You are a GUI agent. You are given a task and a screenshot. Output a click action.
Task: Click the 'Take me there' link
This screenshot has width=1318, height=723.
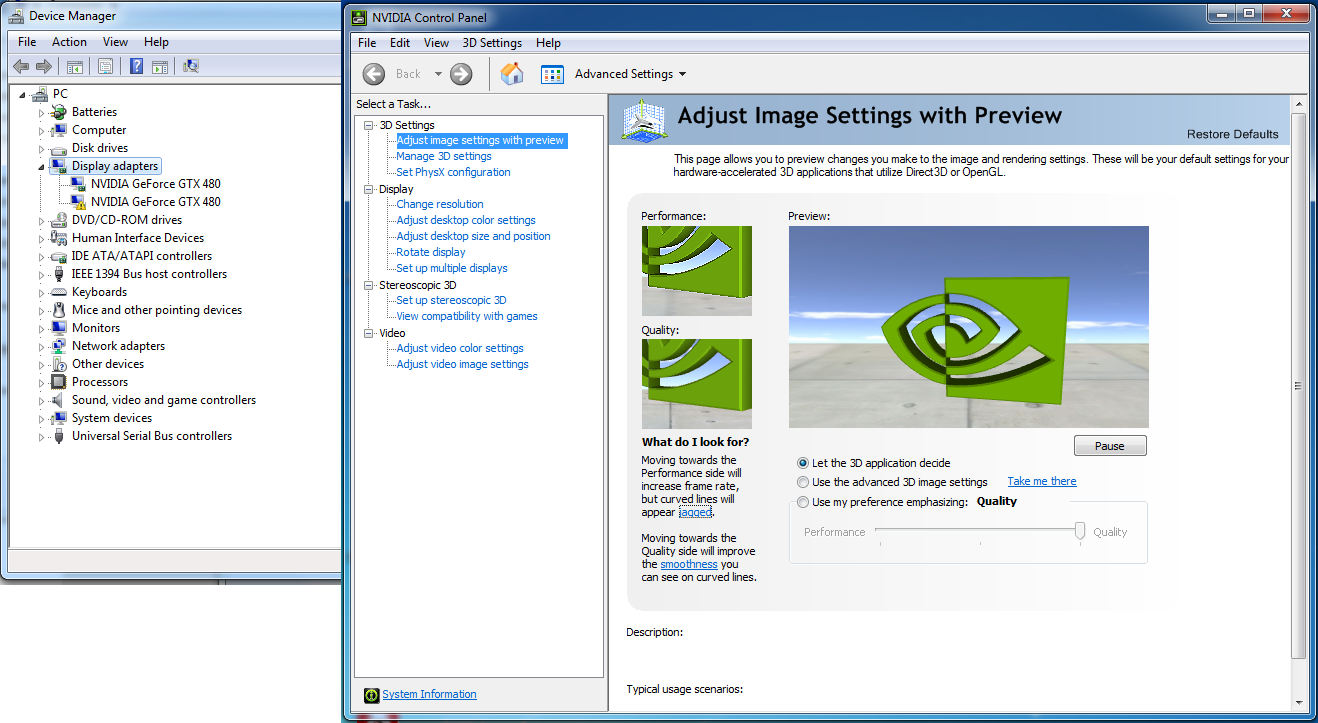pyautogui.click(x=1042, y=481)
